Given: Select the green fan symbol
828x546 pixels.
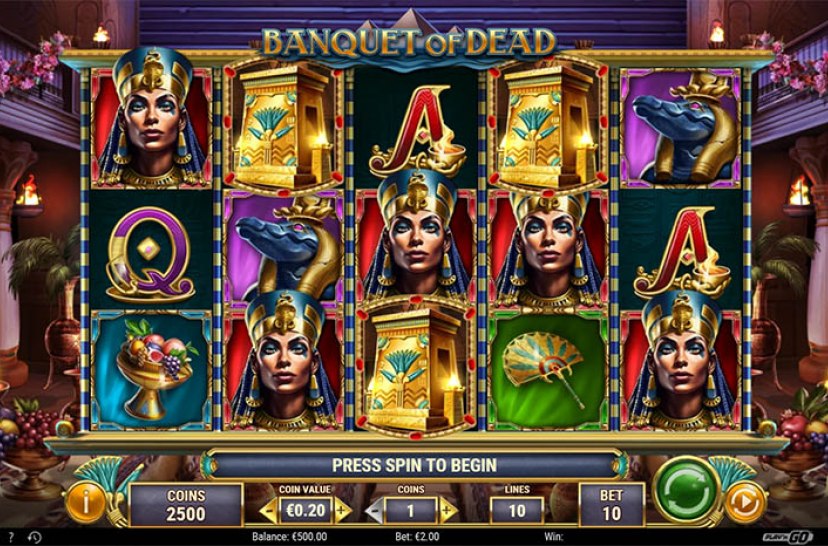Looking at the screenshot, I should [x=548, y=371].
